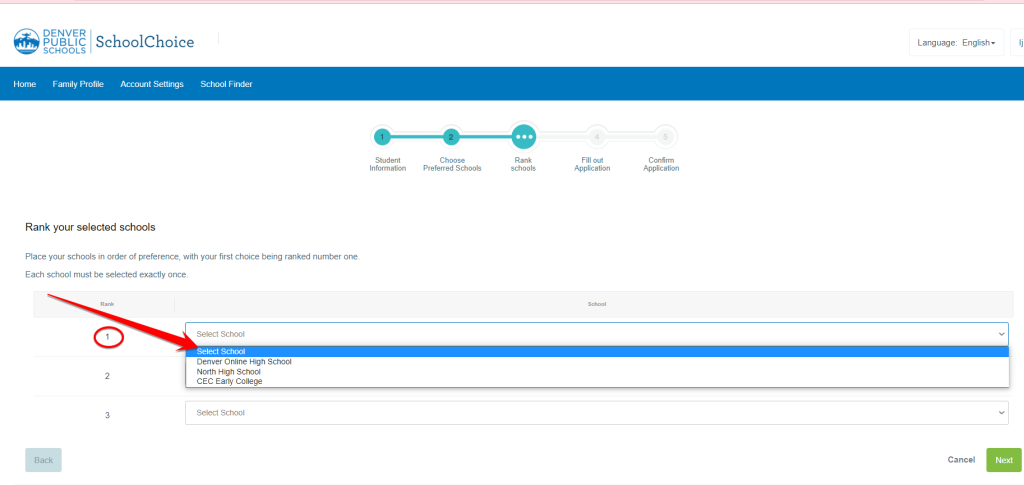Click the Student Information step label
Viewport: 1024px width, 485px height.
(388, 164)
